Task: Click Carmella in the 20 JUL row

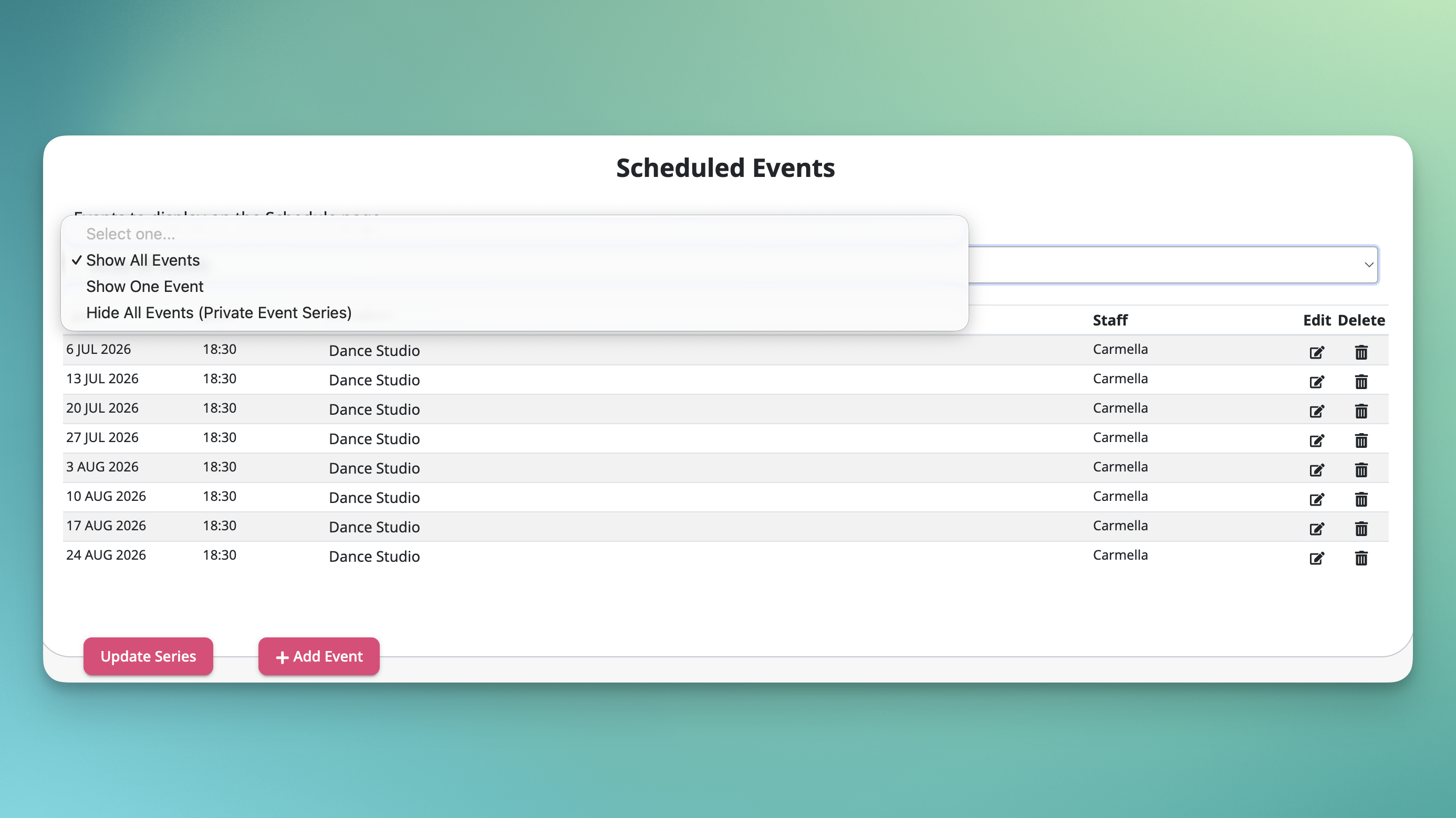Action: [x=1120, y=408]
